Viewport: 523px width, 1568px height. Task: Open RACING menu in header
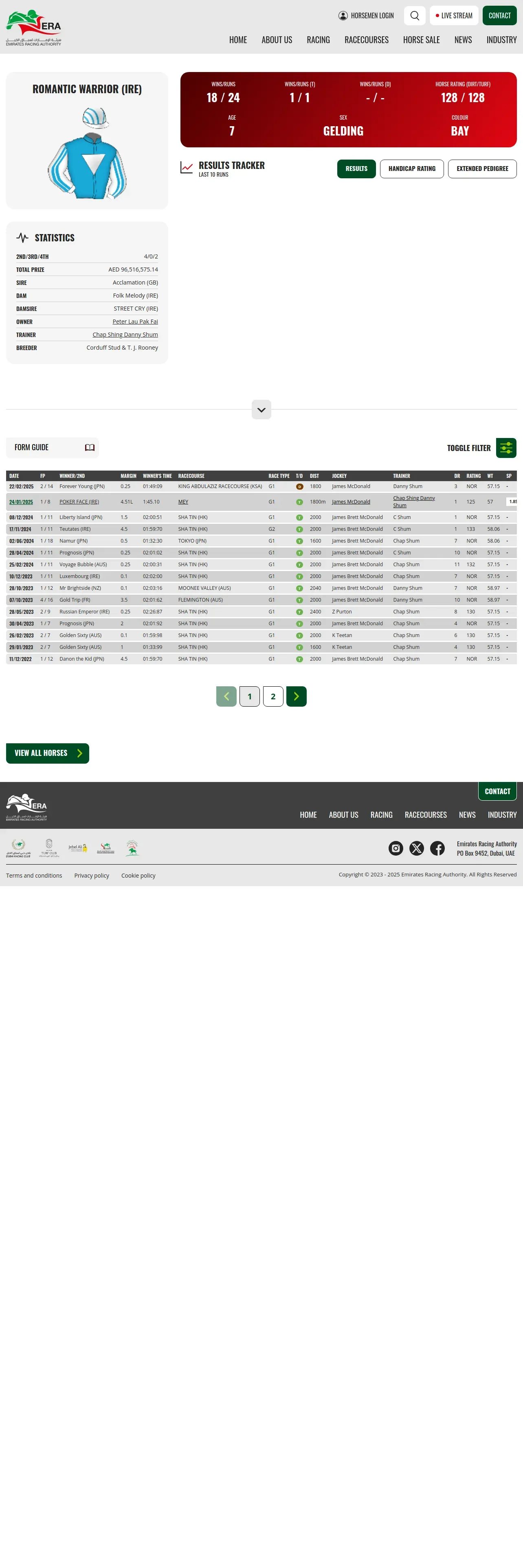tap(319, 40)
